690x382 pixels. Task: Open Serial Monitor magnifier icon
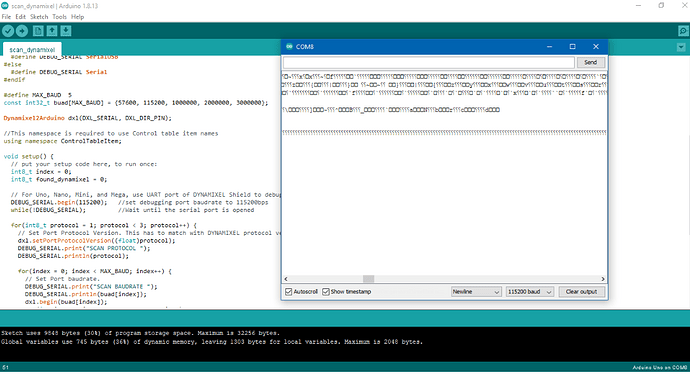(x=683, y=31)
